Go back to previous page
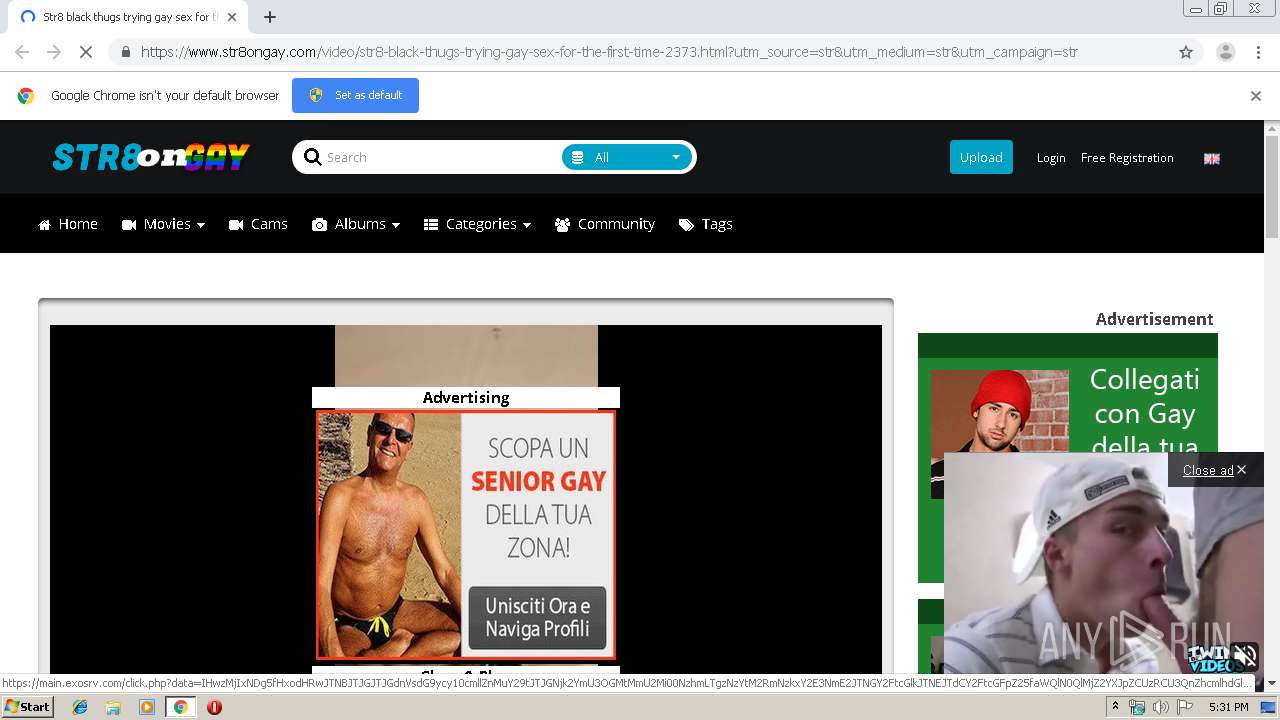The height and width of the screenshot is (720, 1280). click(22, 52)
